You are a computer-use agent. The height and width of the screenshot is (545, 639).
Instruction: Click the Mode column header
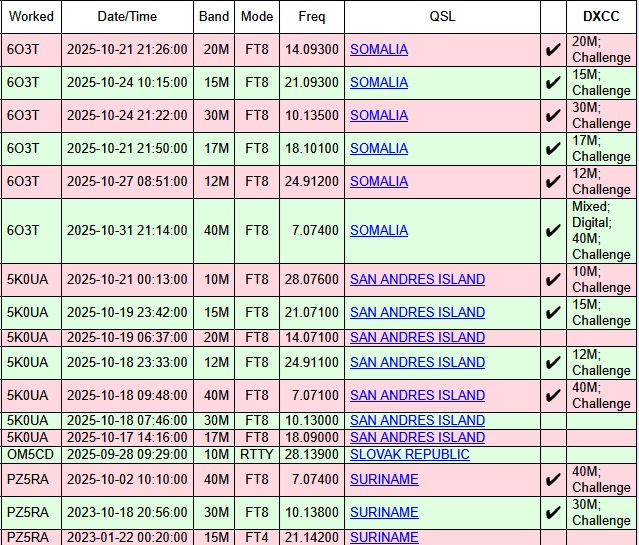(x=257, y=17)
